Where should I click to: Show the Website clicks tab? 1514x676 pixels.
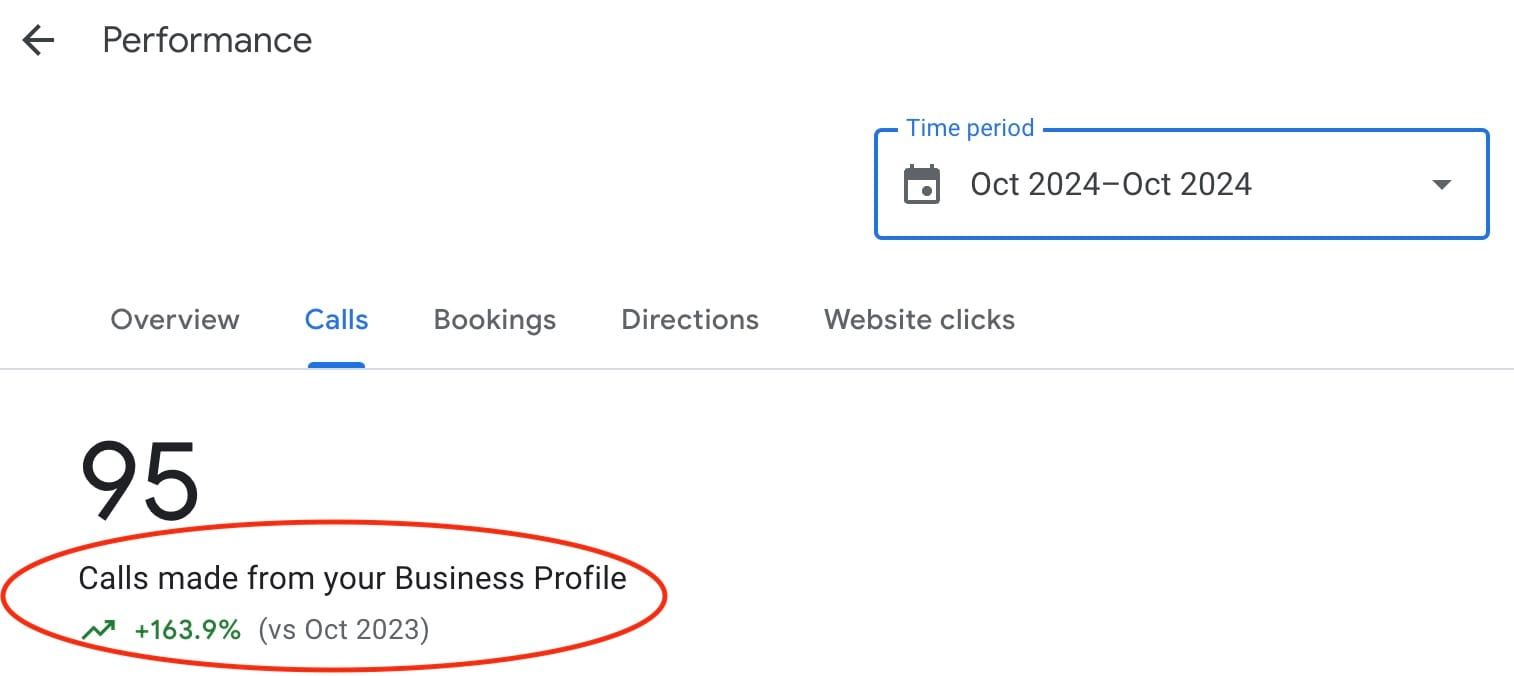(919, 320)
